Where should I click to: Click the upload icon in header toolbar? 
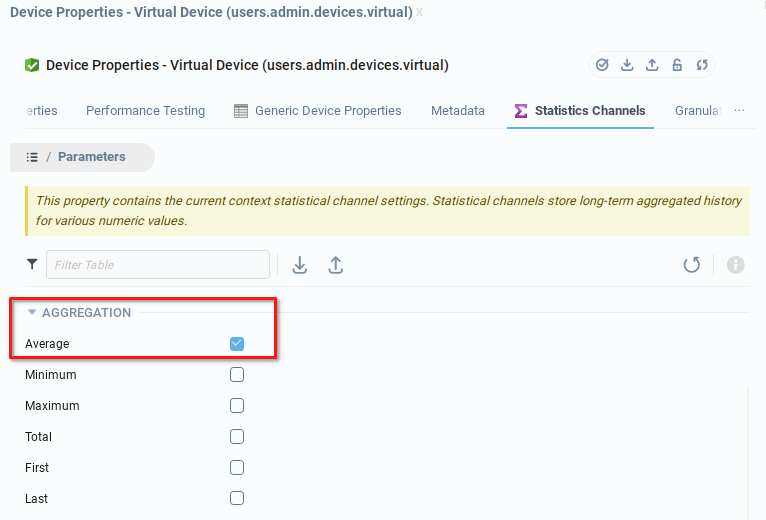coord(652,65)
